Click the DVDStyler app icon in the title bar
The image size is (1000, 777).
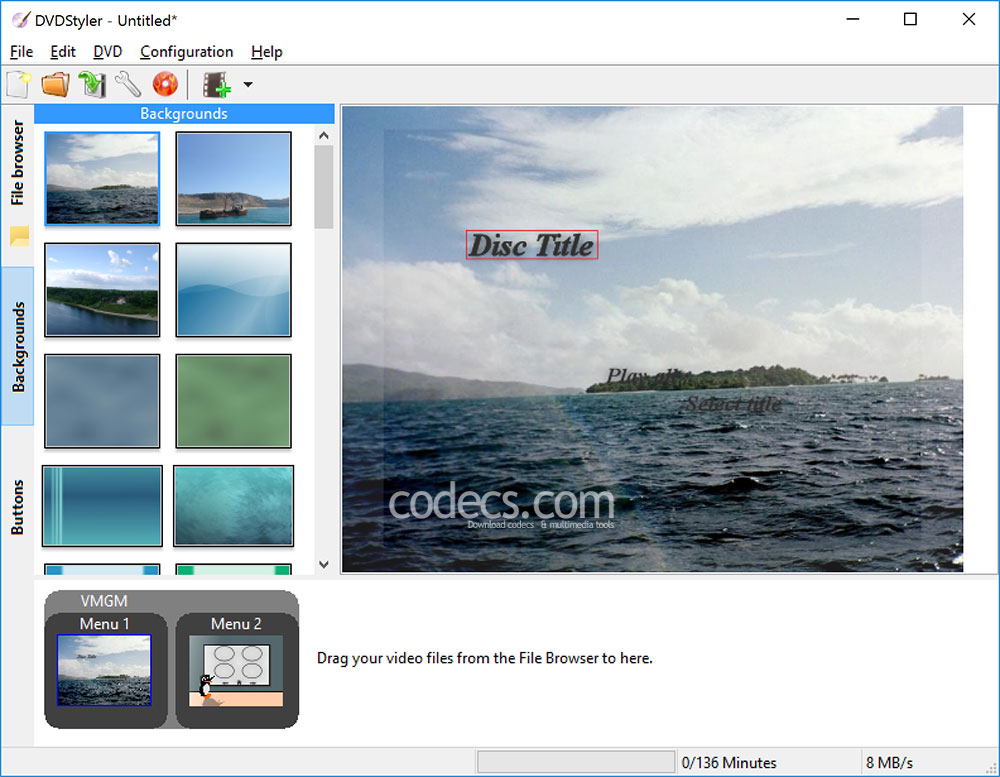(x=20, y=20)
